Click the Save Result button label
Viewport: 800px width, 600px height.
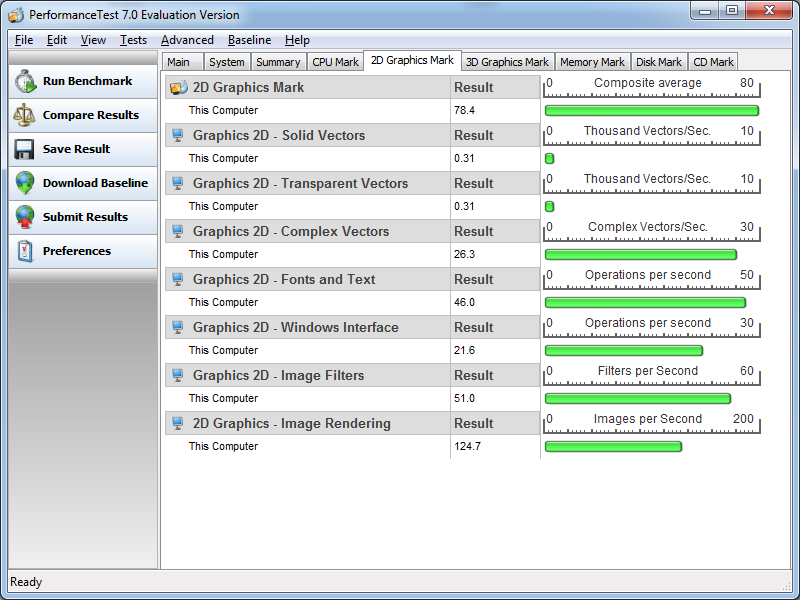click(77, 149)
